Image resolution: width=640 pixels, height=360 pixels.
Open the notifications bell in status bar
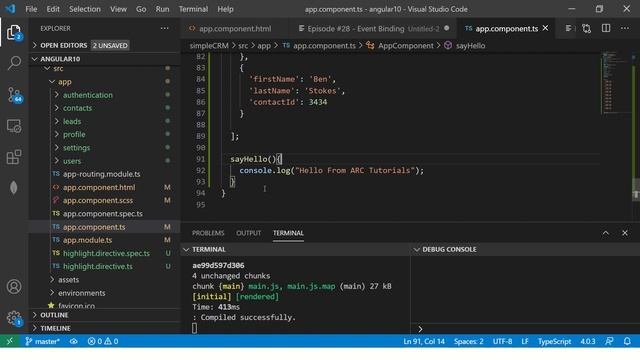(x=627, y=341)
